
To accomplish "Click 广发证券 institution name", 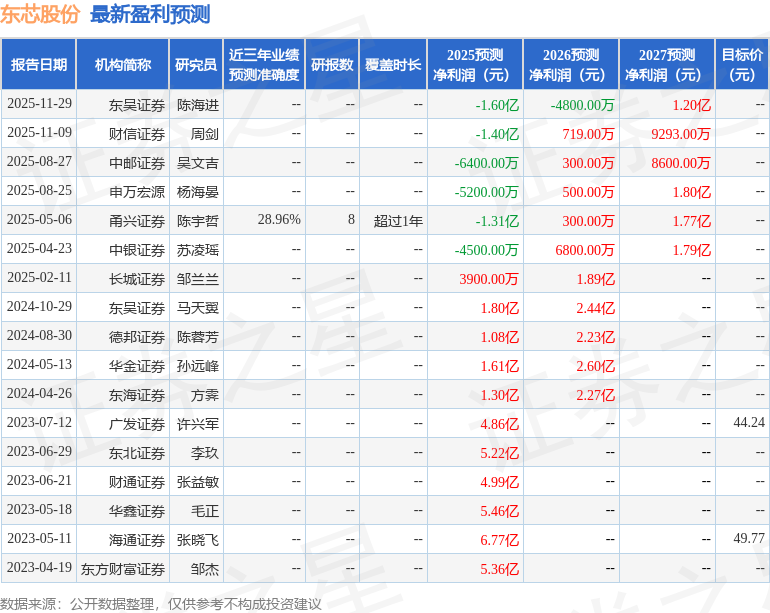I will click(137, 424).
